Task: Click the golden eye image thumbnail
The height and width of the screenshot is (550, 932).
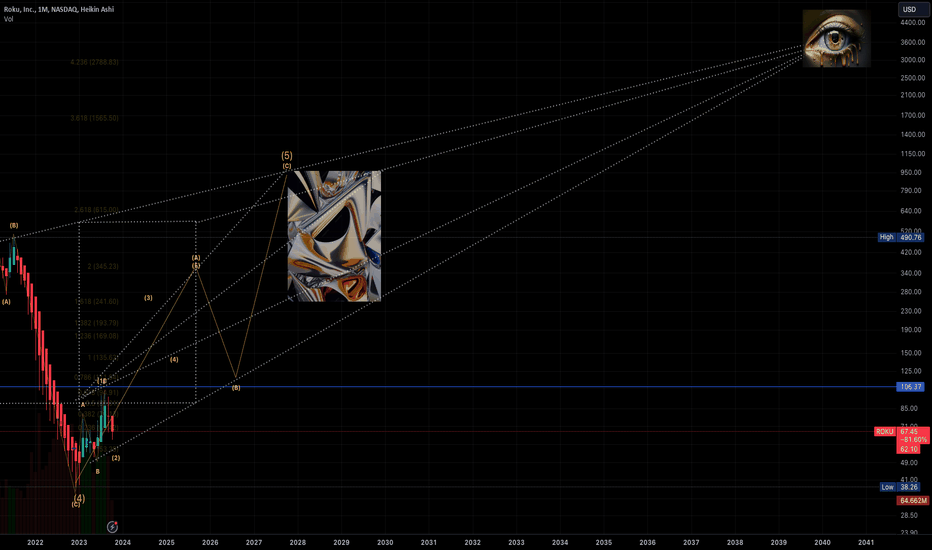Action: coord(836,38)
